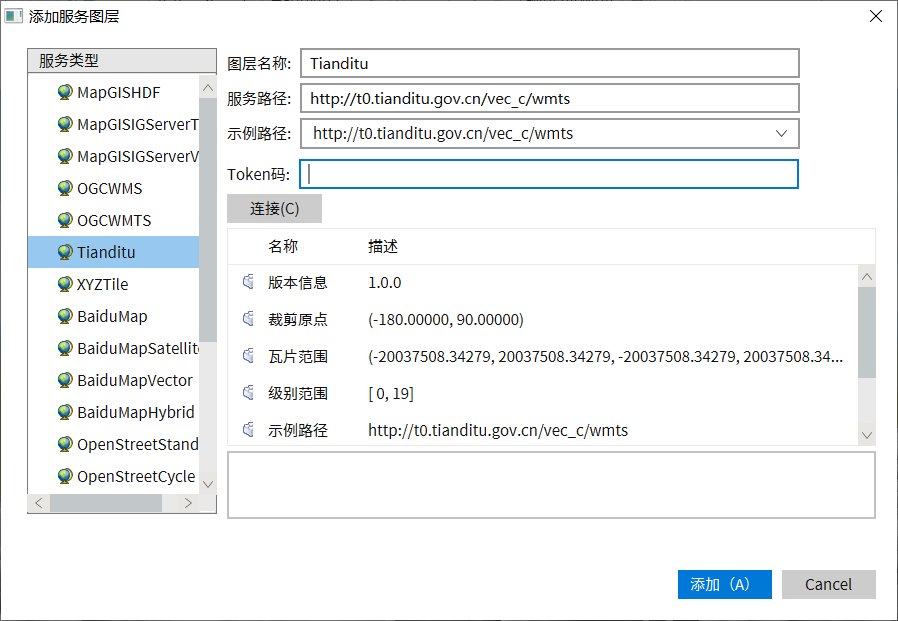The width and height of the screenshot is (898, 621).
Task: Click the property icon of 裁剪原点 row
Action: [248, 319]
